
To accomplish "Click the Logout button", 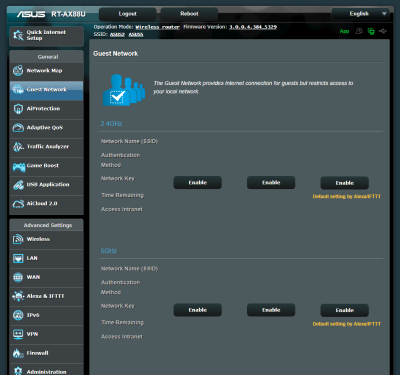I will 128,14.
